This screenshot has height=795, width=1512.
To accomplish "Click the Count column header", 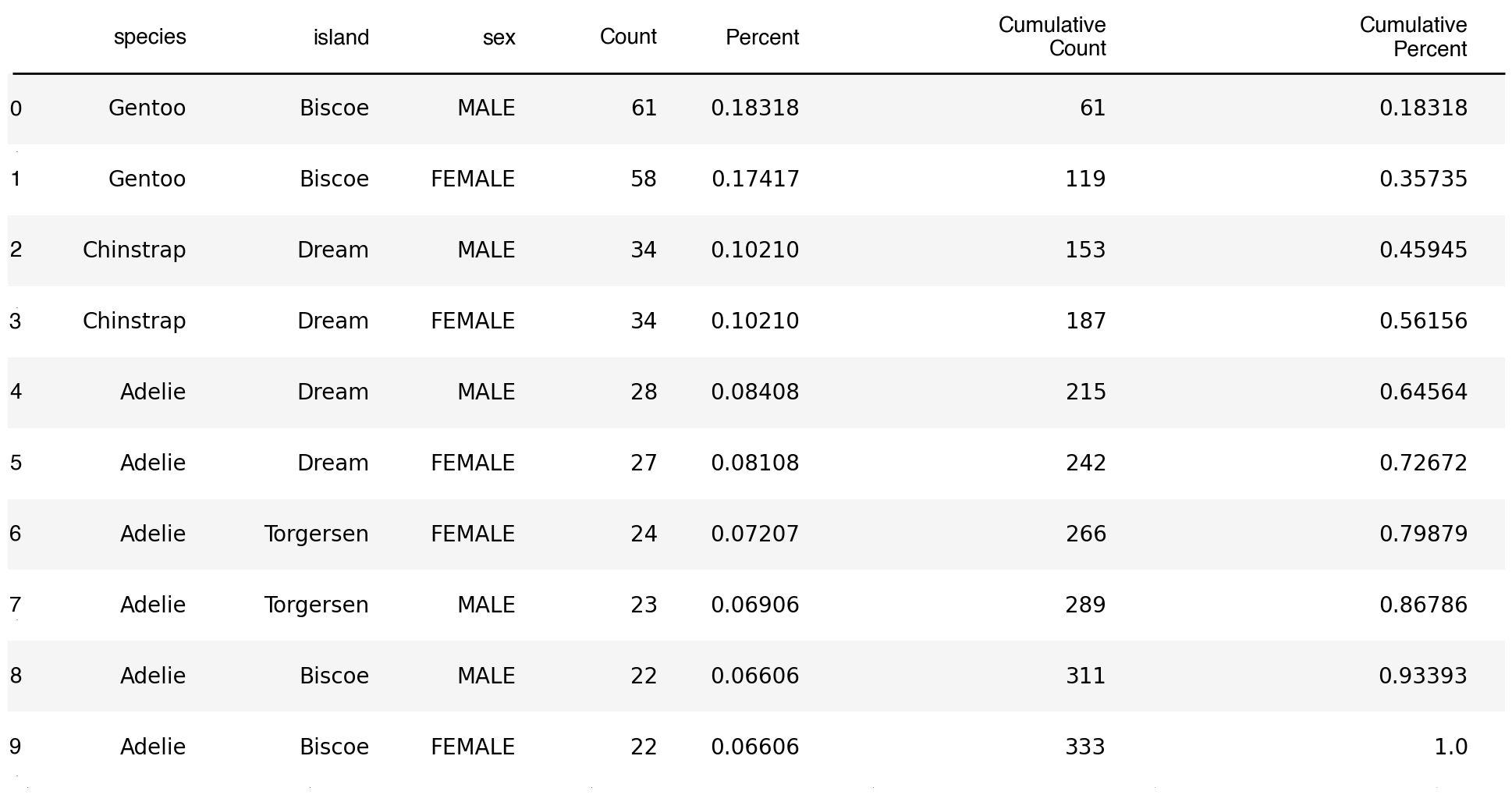I will pyautogui.click(x=628, y=37).
